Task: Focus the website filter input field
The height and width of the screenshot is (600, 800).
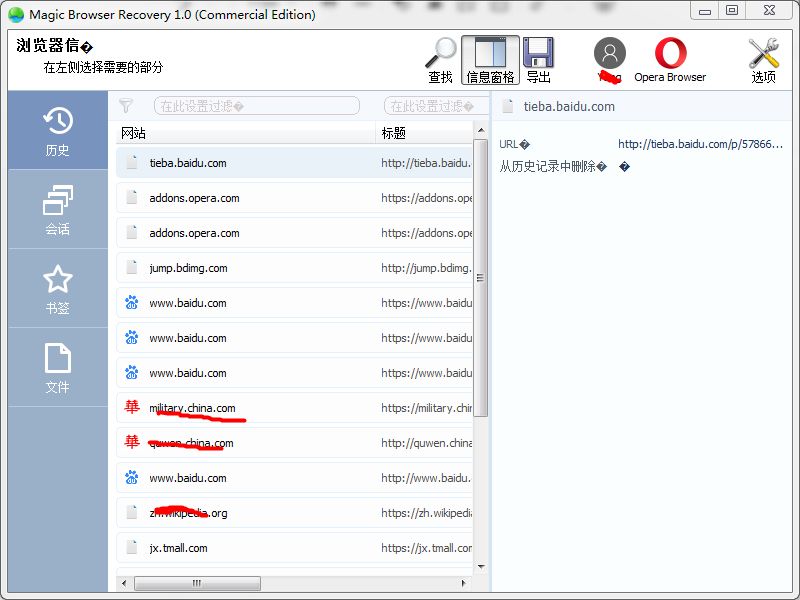Action: [257, 106]
